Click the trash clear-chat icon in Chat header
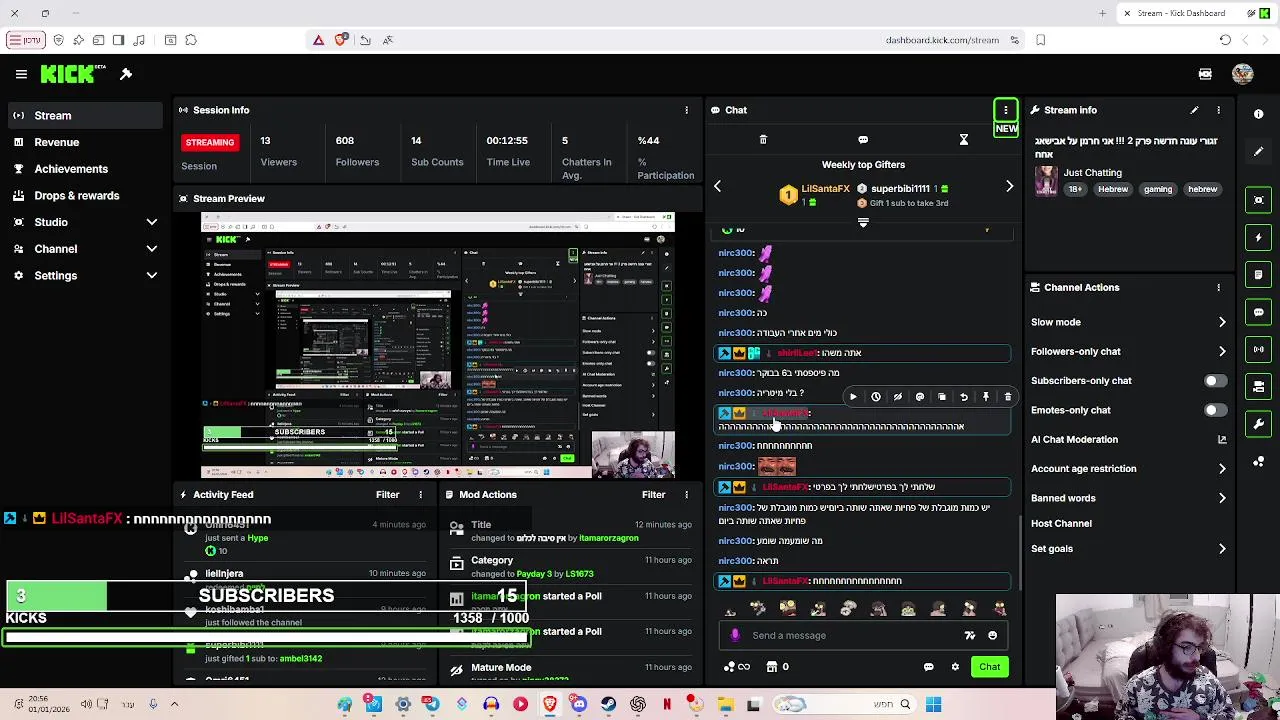1280x720 pixels. coord(763,140)
